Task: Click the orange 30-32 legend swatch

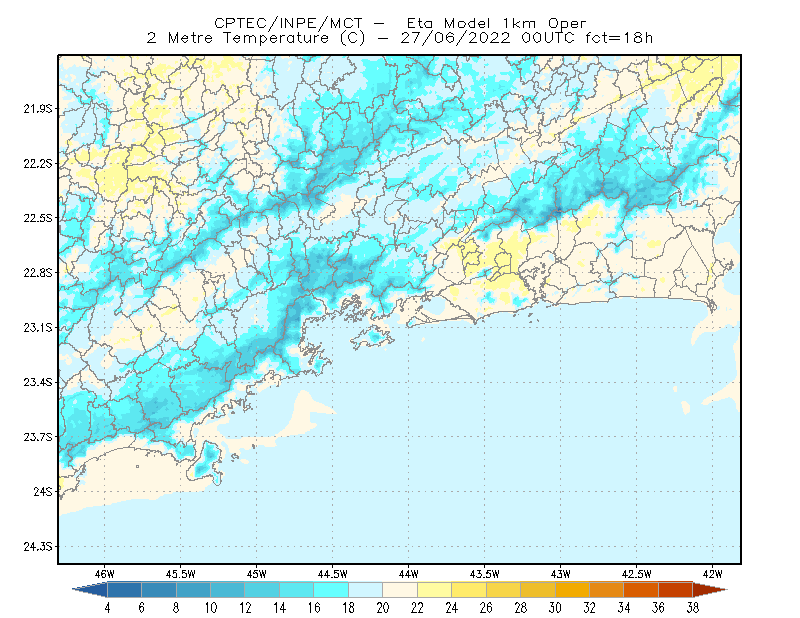Action: coord(572,590)
